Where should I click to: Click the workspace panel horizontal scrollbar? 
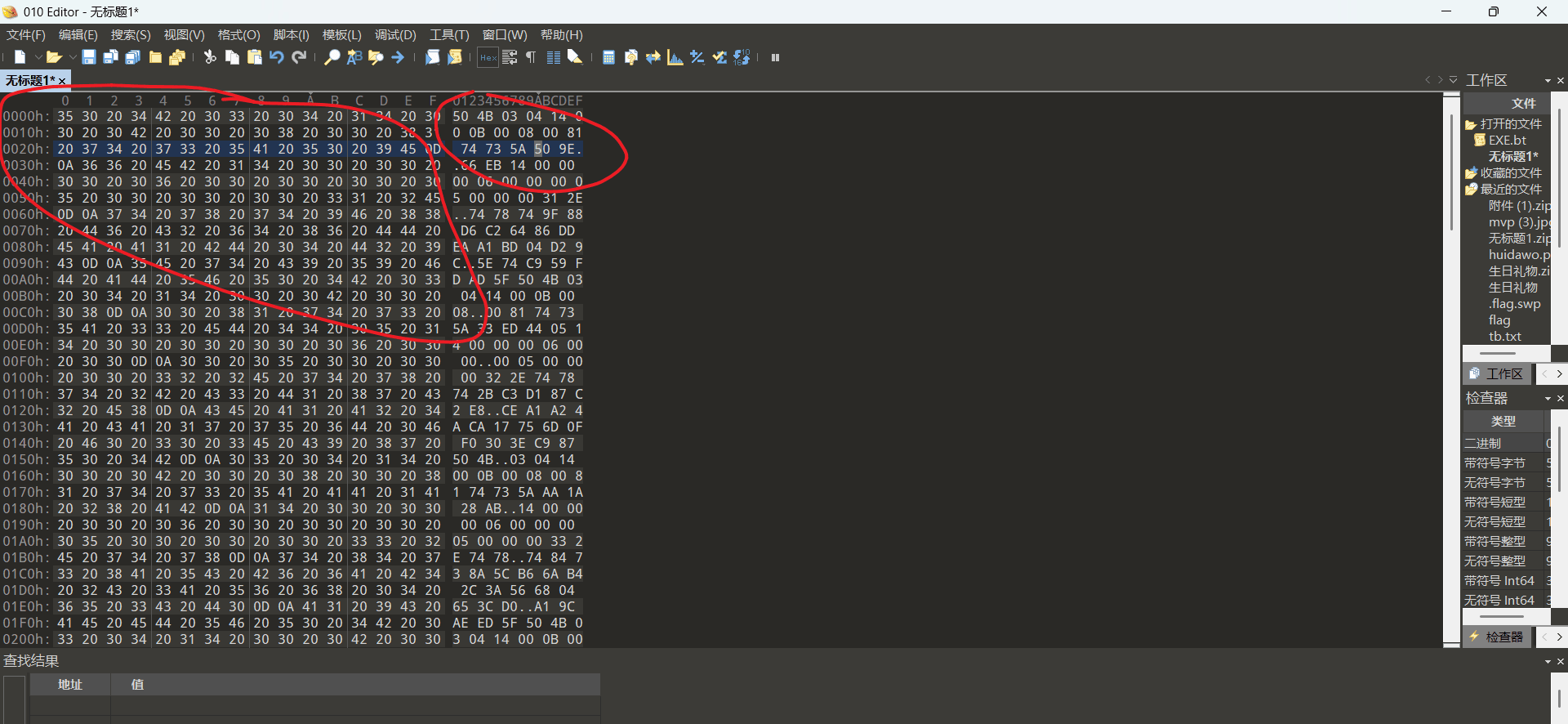(1498, 353)
